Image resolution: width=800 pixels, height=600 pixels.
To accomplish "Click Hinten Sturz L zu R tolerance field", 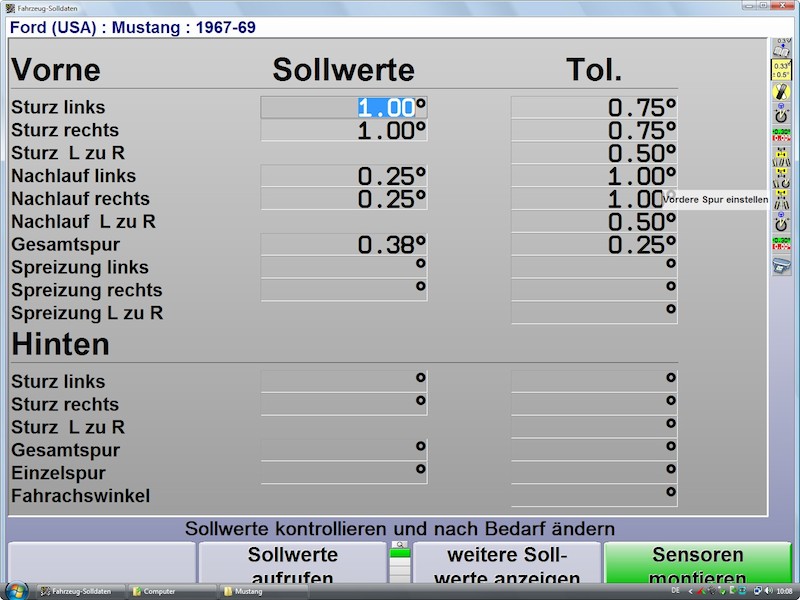I will [x=594, y=427].
